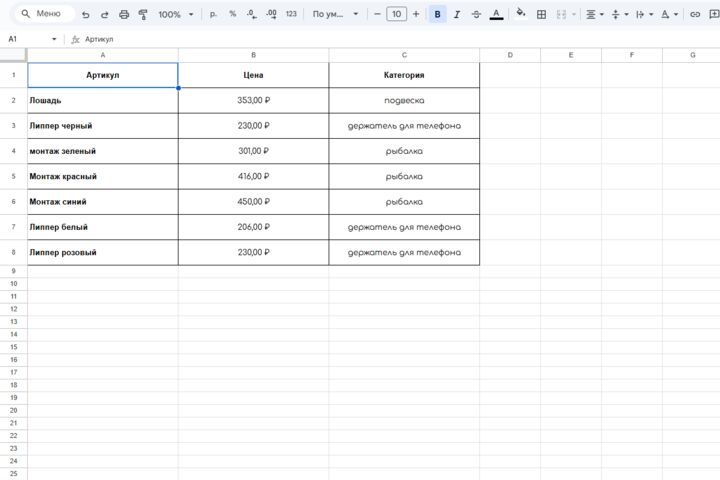This screenshot has width=720, height=480.
Task: Select the монтаж зеленый cell
Action: (103, 151)
